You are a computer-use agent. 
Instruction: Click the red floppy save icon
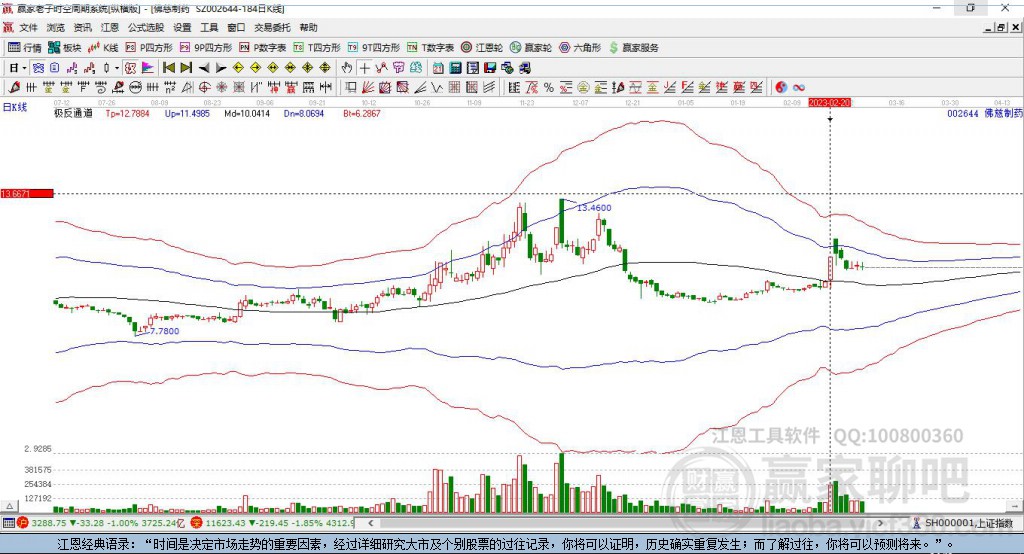point(490,68)
